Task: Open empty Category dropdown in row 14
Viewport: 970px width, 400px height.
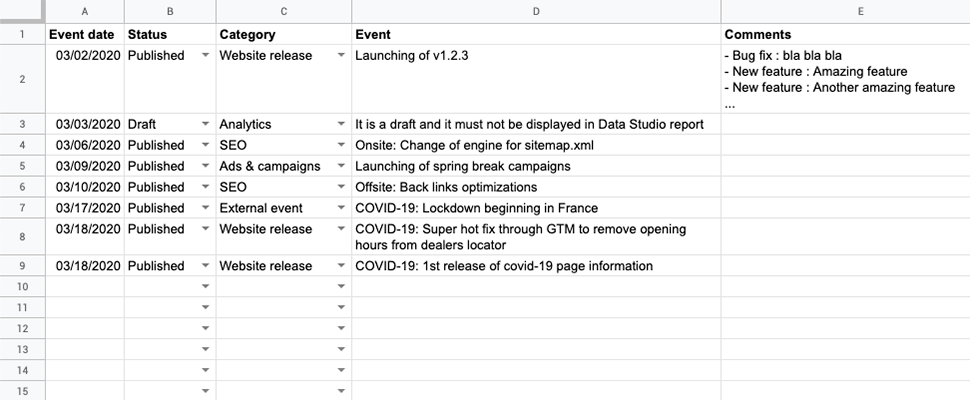Action: pyautogui.click(x=341, y=371)
